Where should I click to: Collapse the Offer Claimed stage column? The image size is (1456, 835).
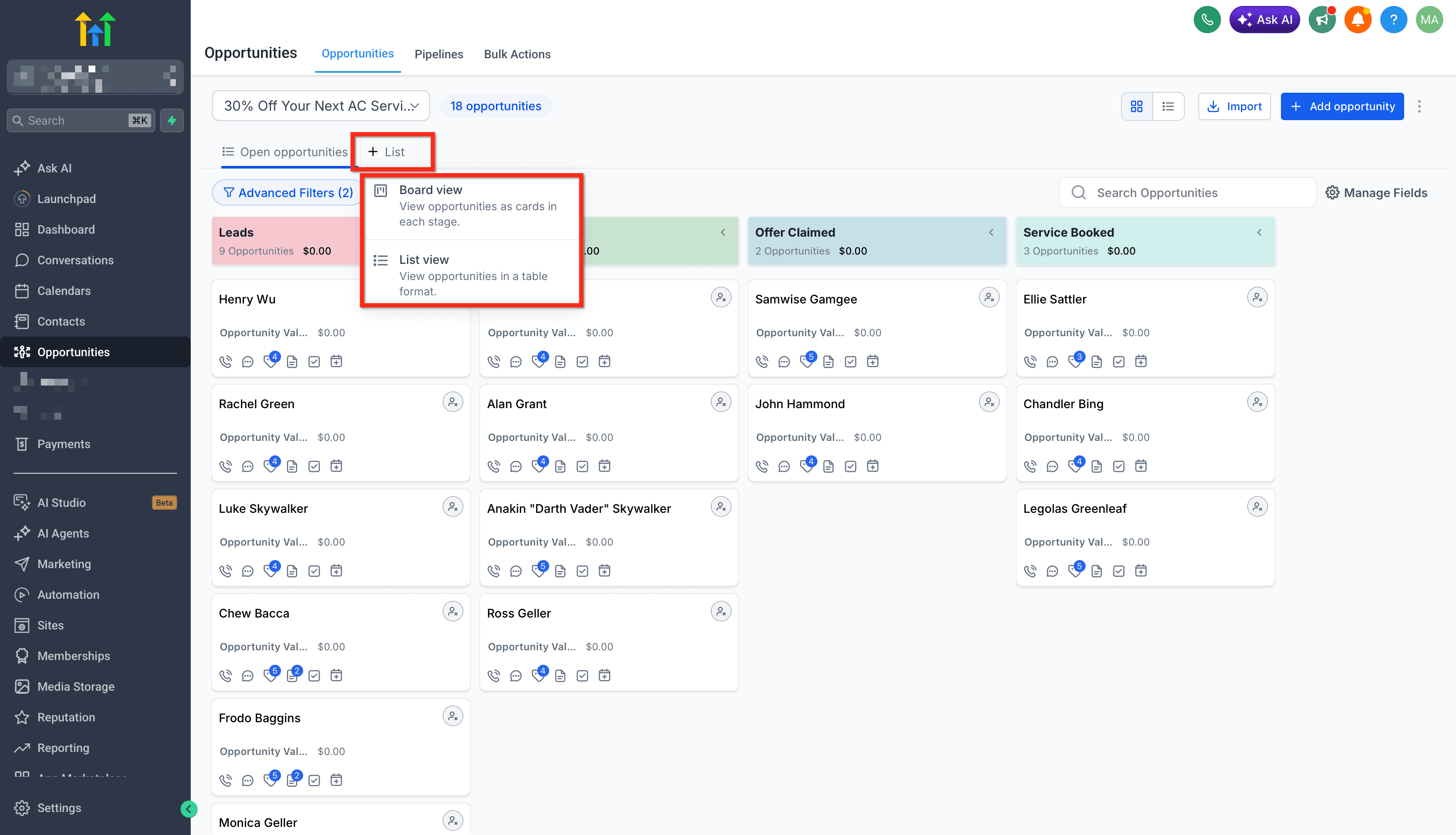coord(991,232)
